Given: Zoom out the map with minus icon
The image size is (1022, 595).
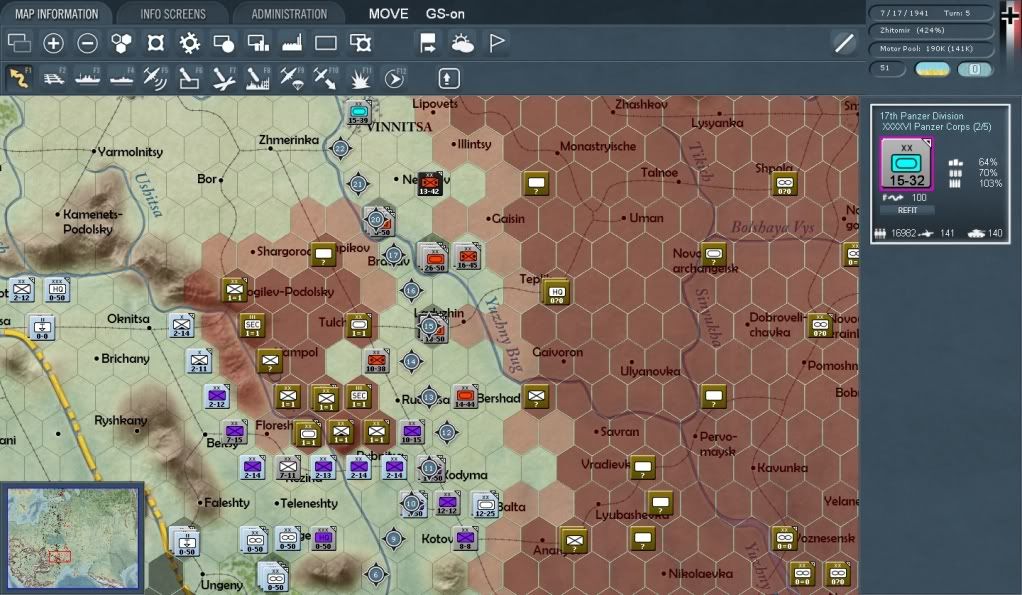Looking at the screenshot, I should (87, 43).
